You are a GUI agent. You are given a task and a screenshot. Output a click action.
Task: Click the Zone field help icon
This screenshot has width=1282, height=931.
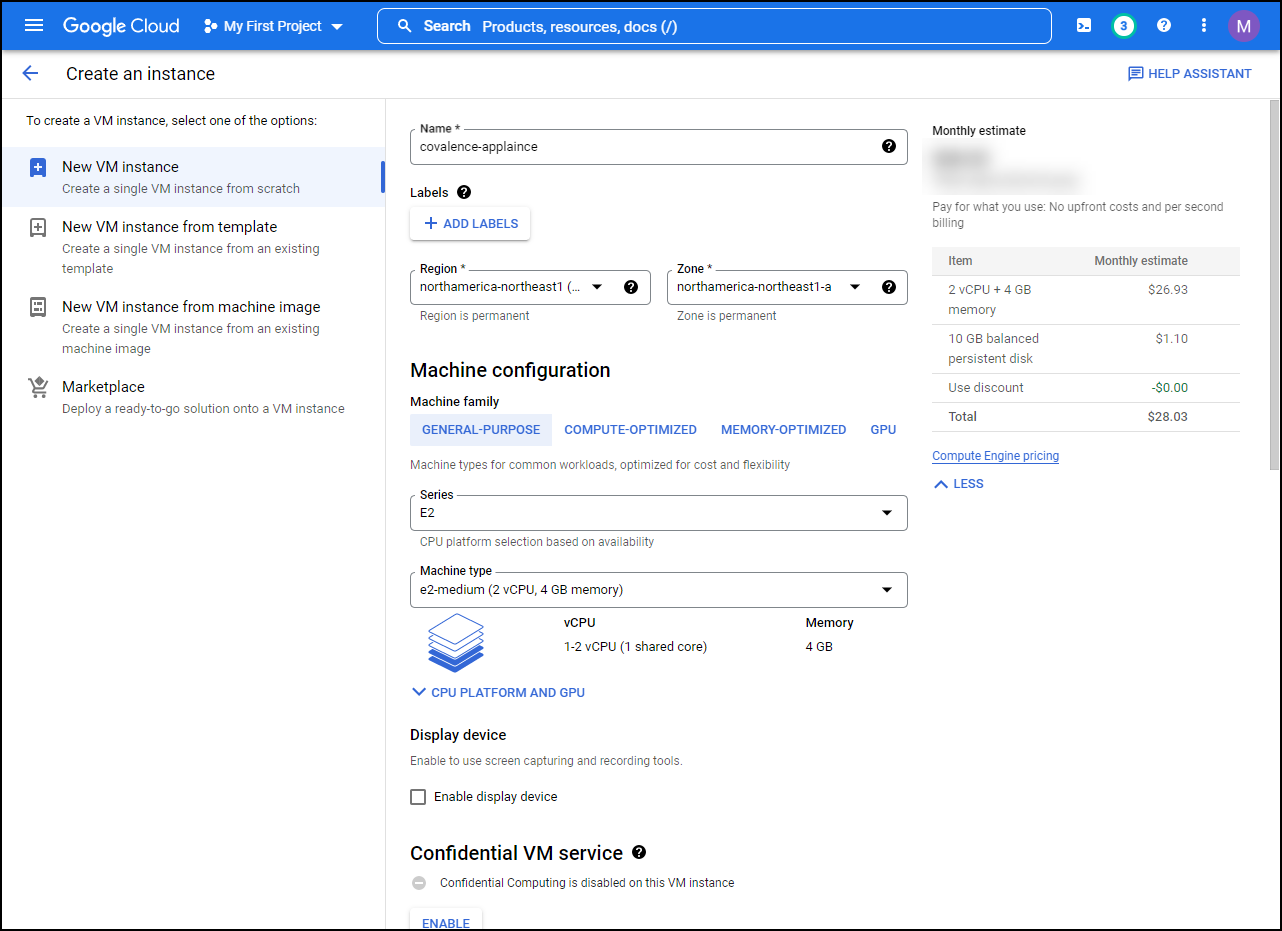889,287
